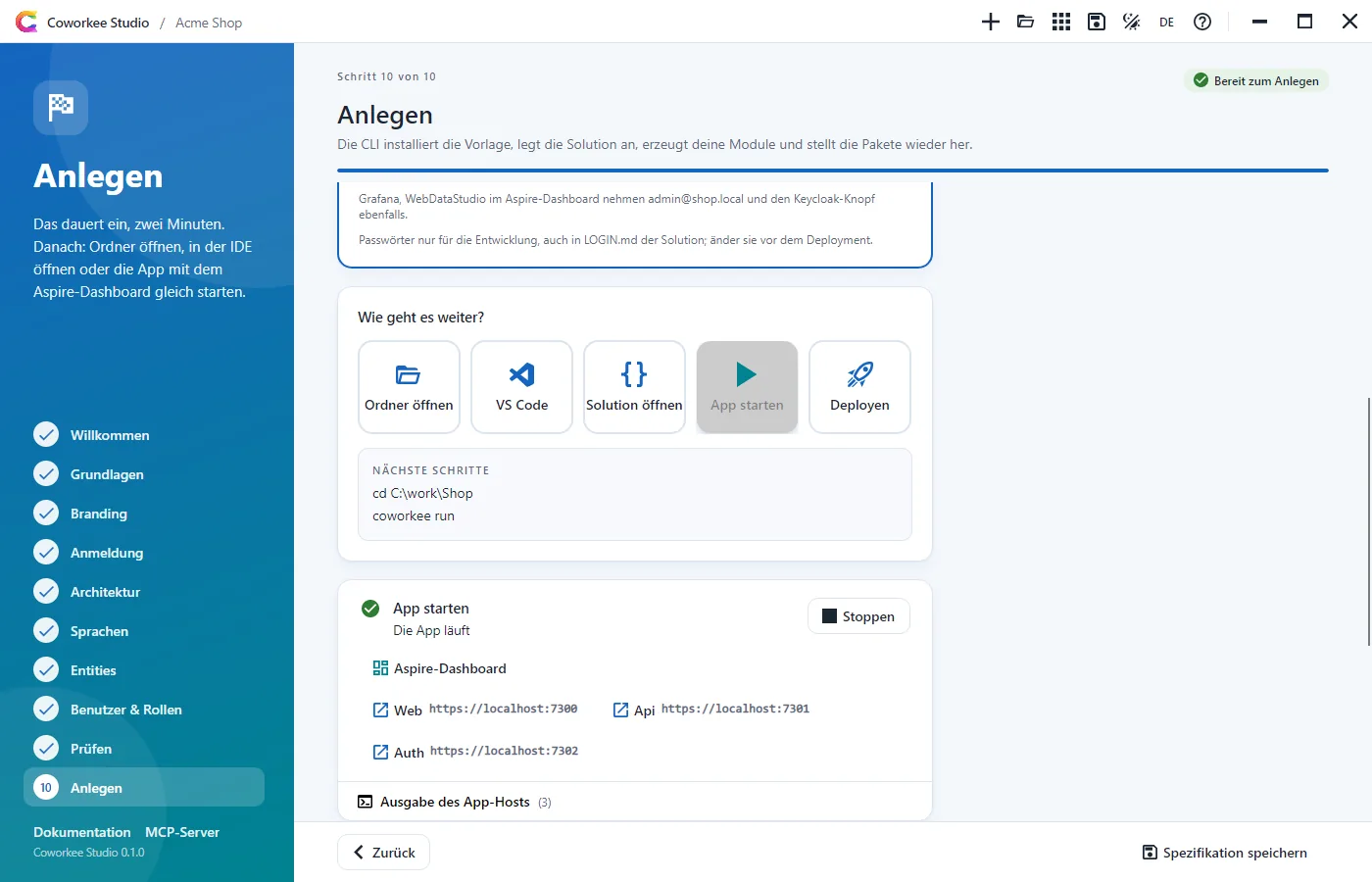Screen dimensions: 1372x882
Task: Open the Aspire-Dashboard link
Action: tap(439, 668)
